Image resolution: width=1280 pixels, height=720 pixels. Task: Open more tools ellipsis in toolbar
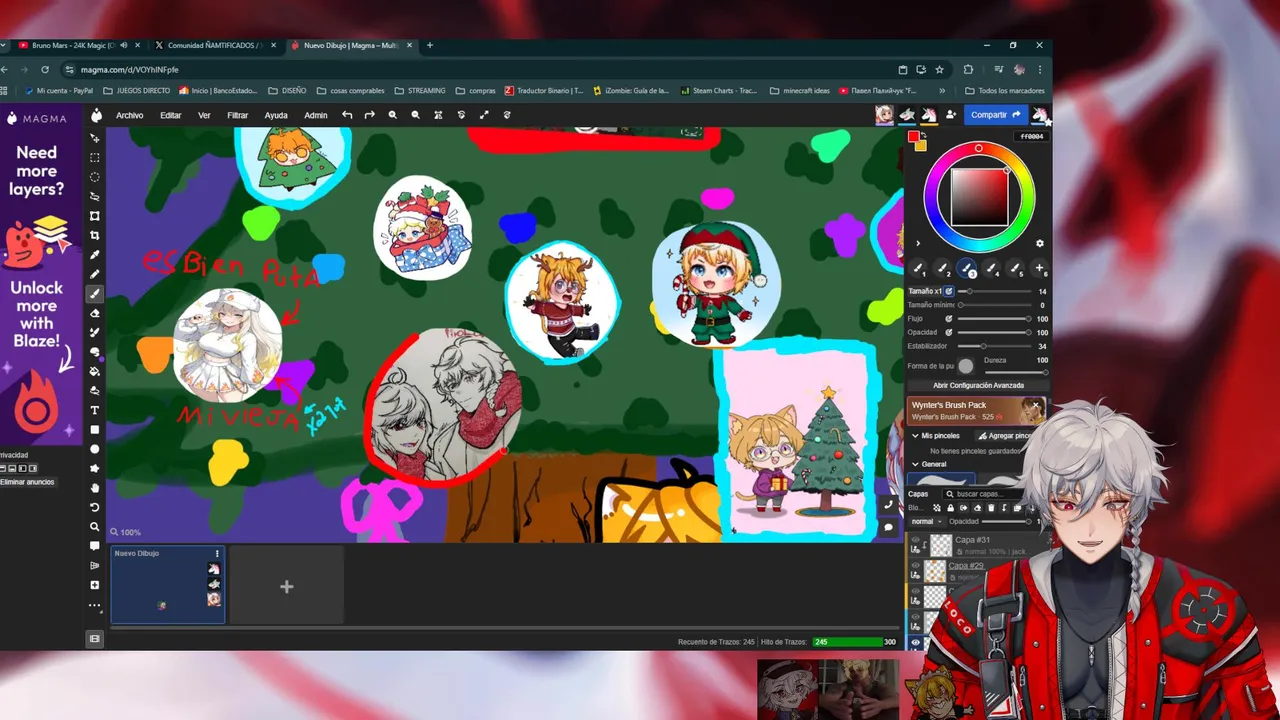click(95, 605)
